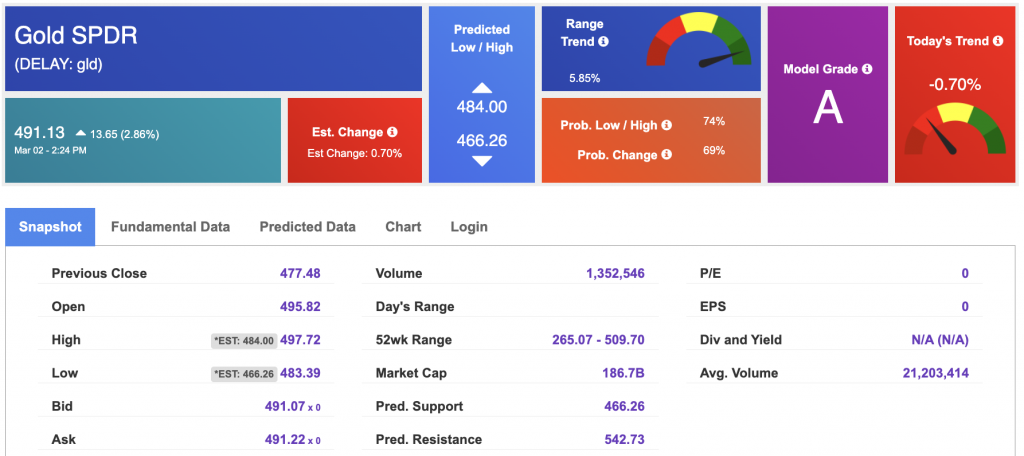Open the Snapshot tab

[50, 227]
